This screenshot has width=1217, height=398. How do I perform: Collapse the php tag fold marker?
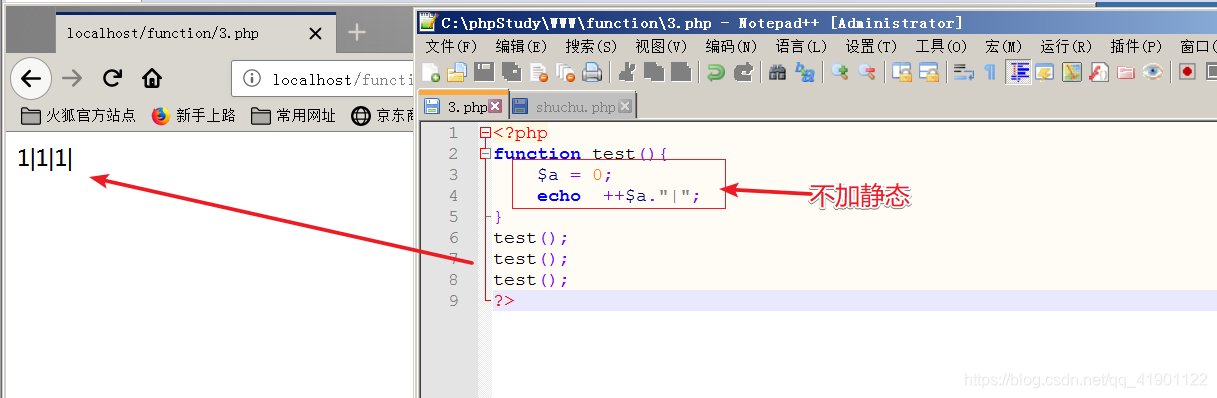coord(486,133)
